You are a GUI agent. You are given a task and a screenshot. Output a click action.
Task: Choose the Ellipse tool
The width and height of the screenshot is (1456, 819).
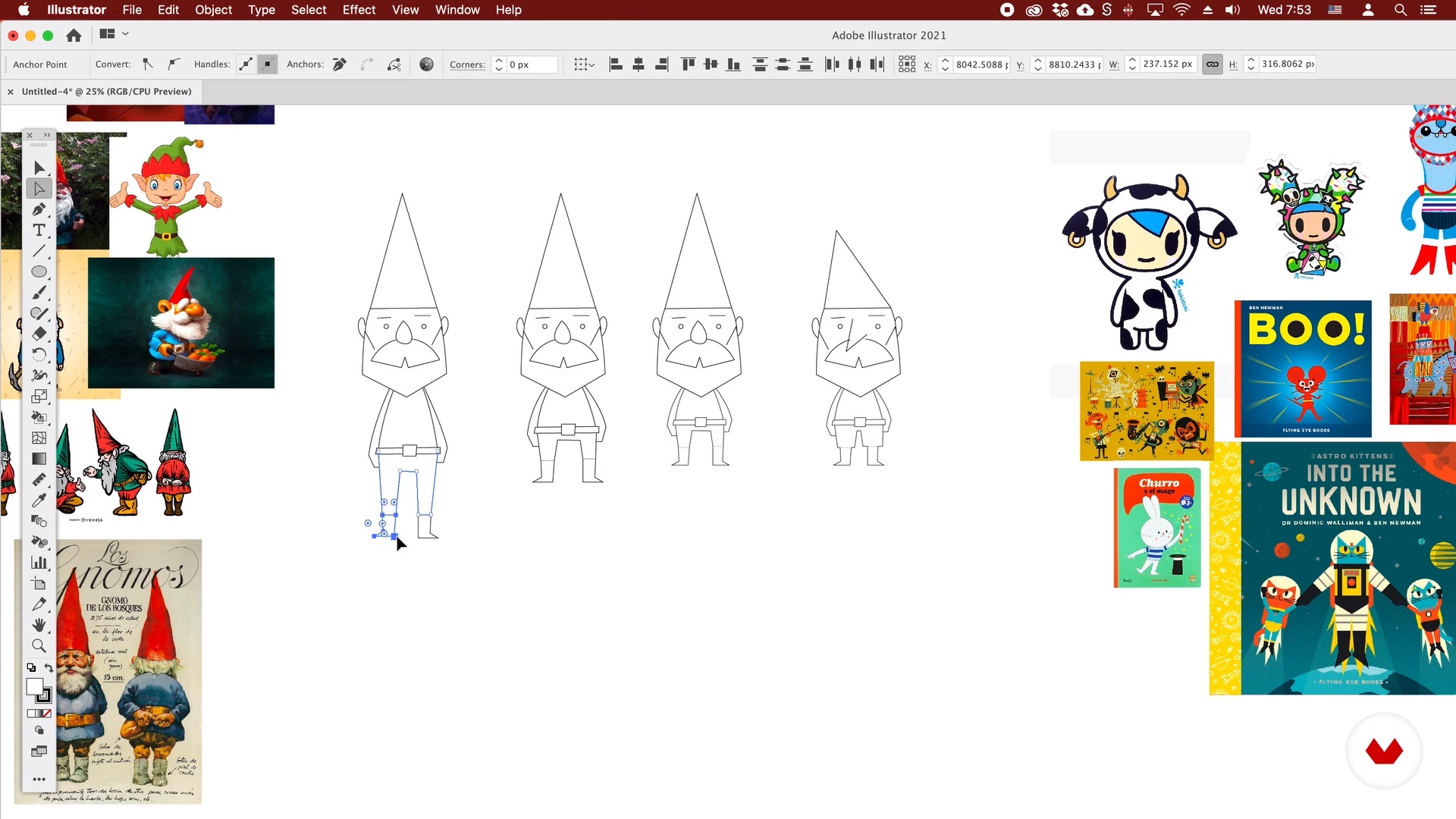point(39,271)
